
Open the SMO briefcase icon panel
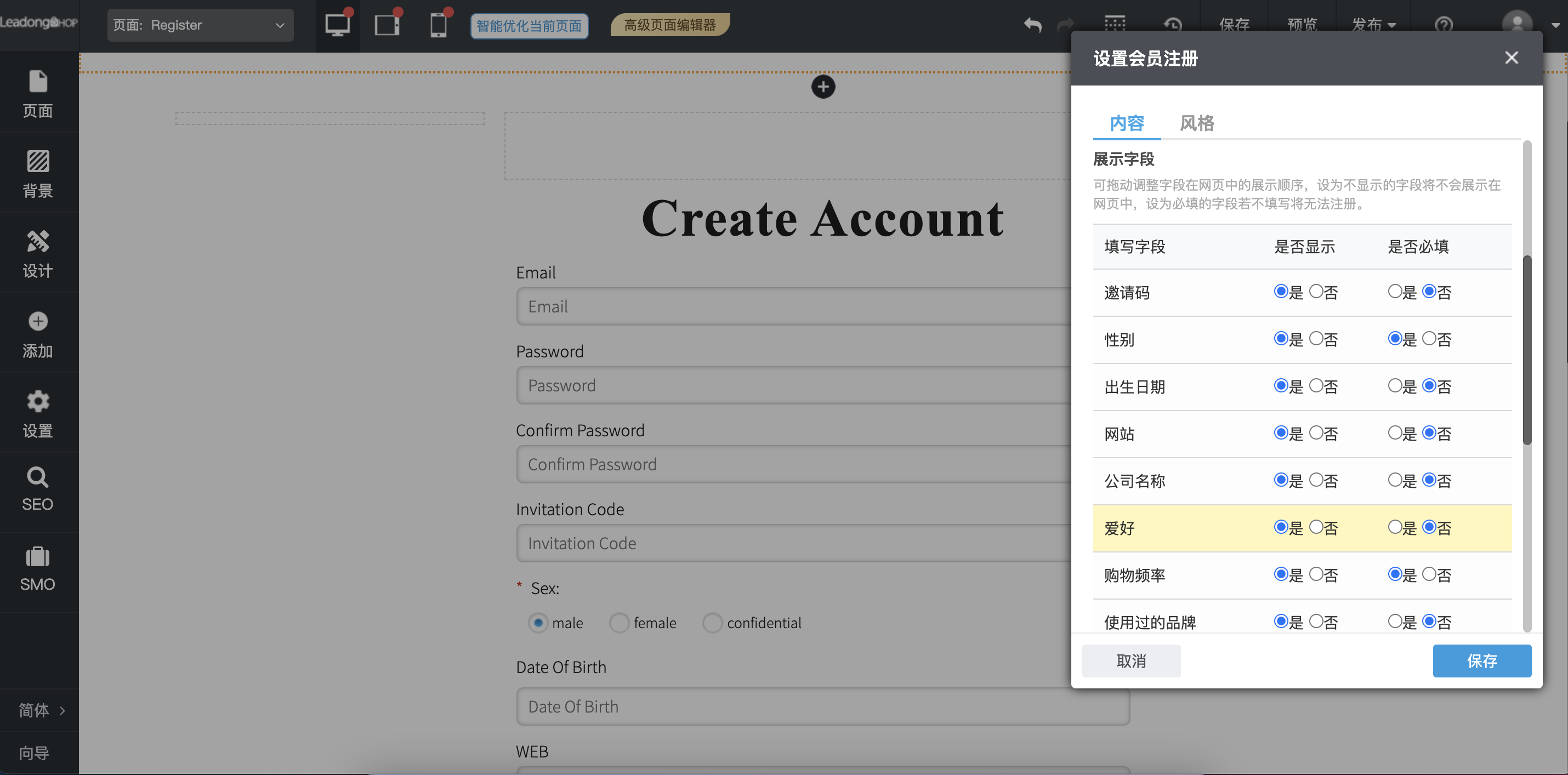click(x=38, y=558)
